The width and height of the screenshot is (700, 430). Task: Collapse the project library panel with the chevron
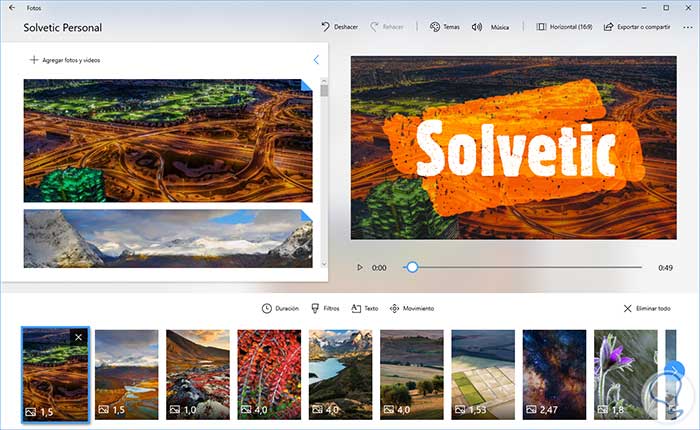coord(316,60)
